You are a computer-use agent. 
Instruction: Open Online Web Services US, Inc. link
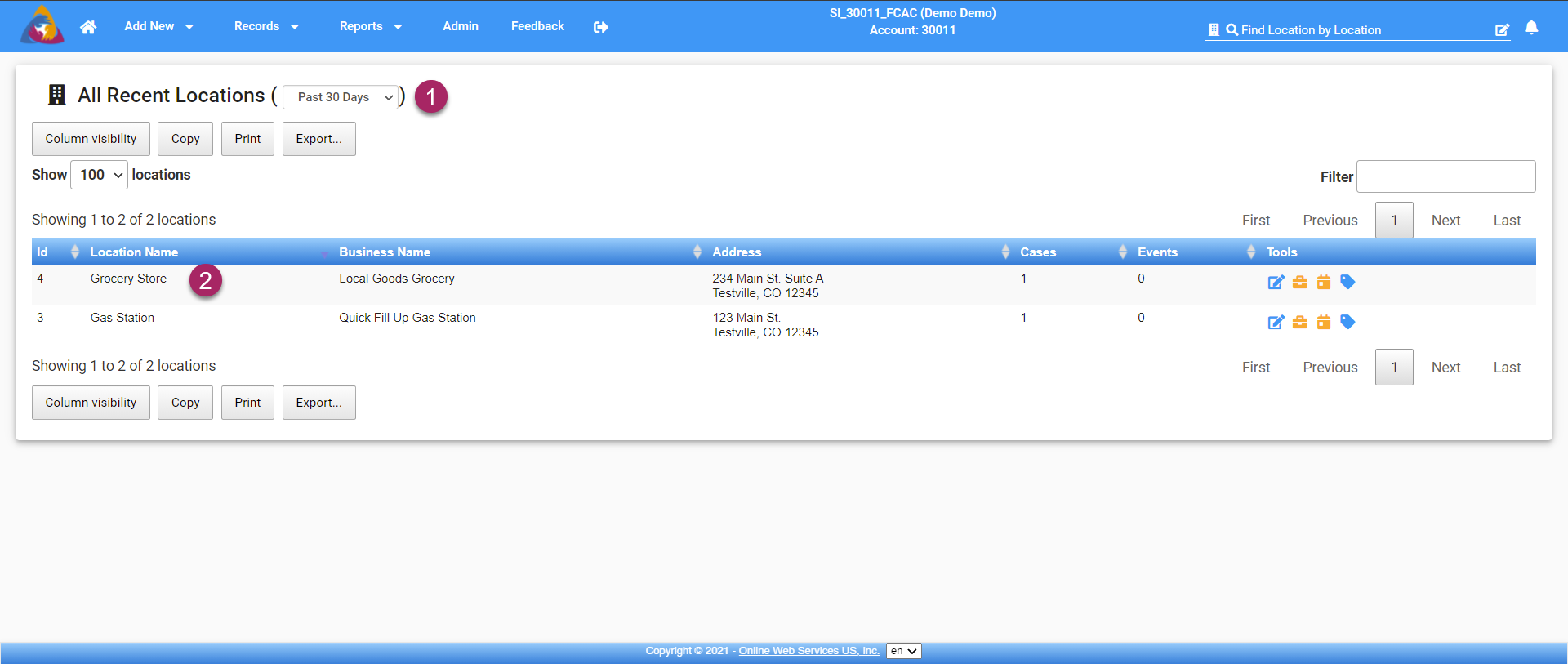809,651
